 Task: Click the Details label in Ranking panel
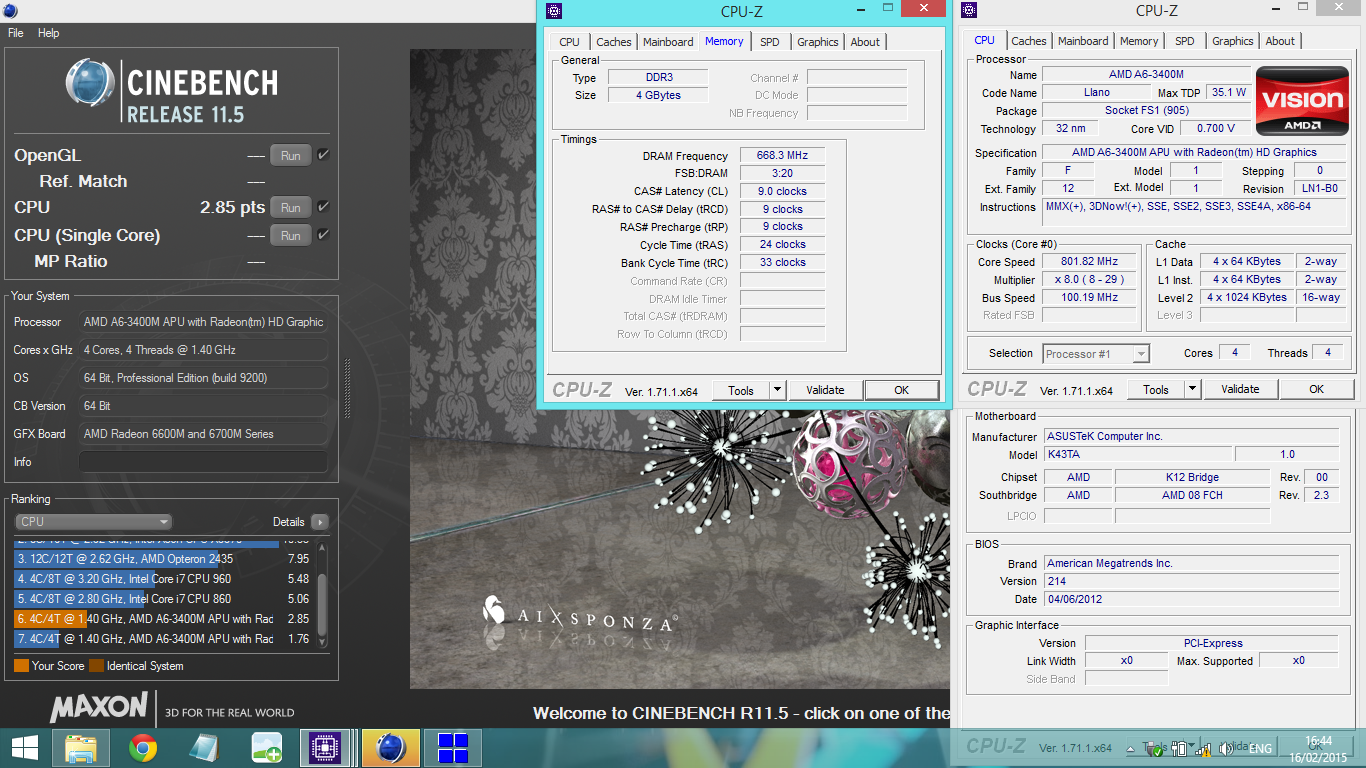288,522
